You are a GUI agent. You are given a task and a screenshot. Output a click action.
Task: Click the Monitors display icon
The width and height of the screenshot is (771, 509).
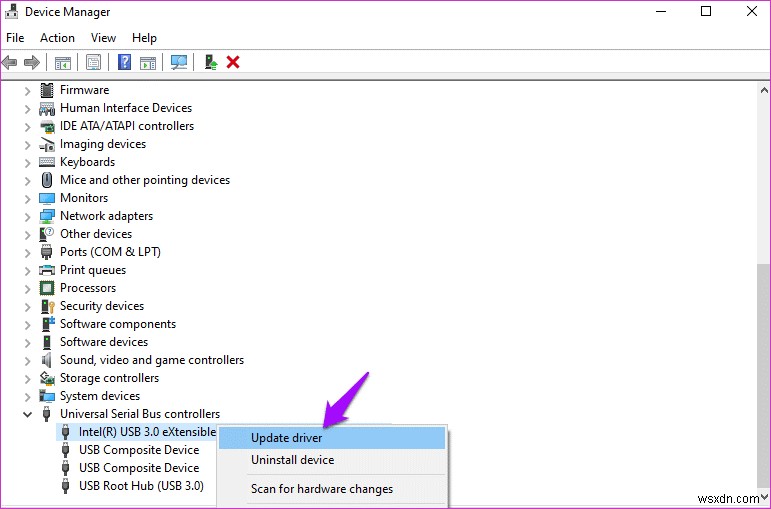47,198
